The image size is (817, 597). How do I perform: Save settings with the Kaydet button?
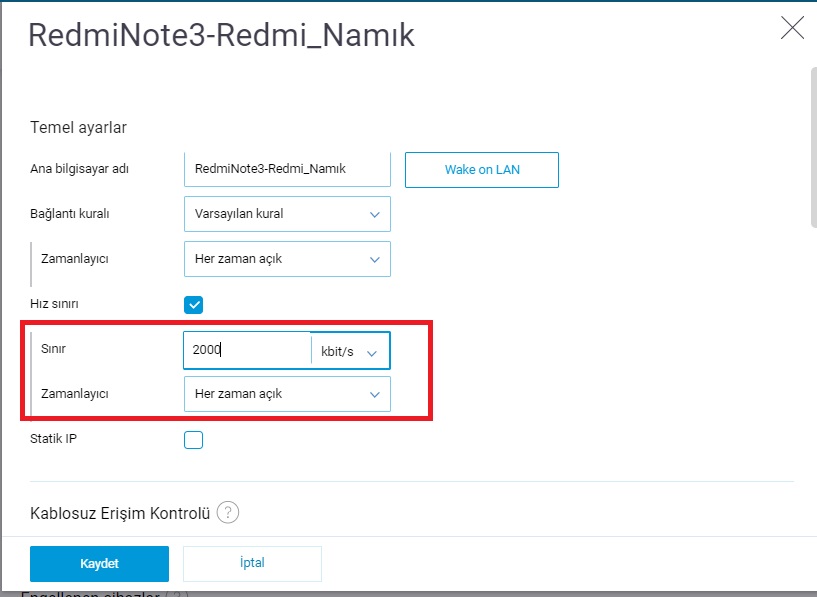[100, 564]
